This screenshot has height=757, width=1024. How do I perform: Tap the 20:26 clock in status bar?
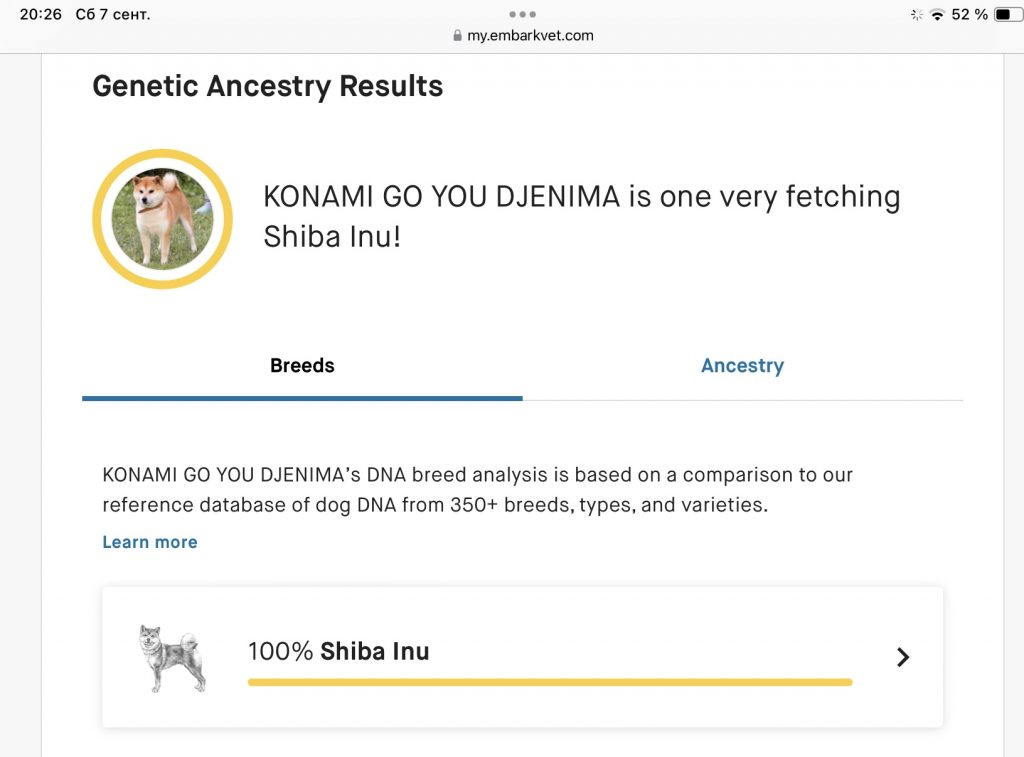click(x=40, y=14)
